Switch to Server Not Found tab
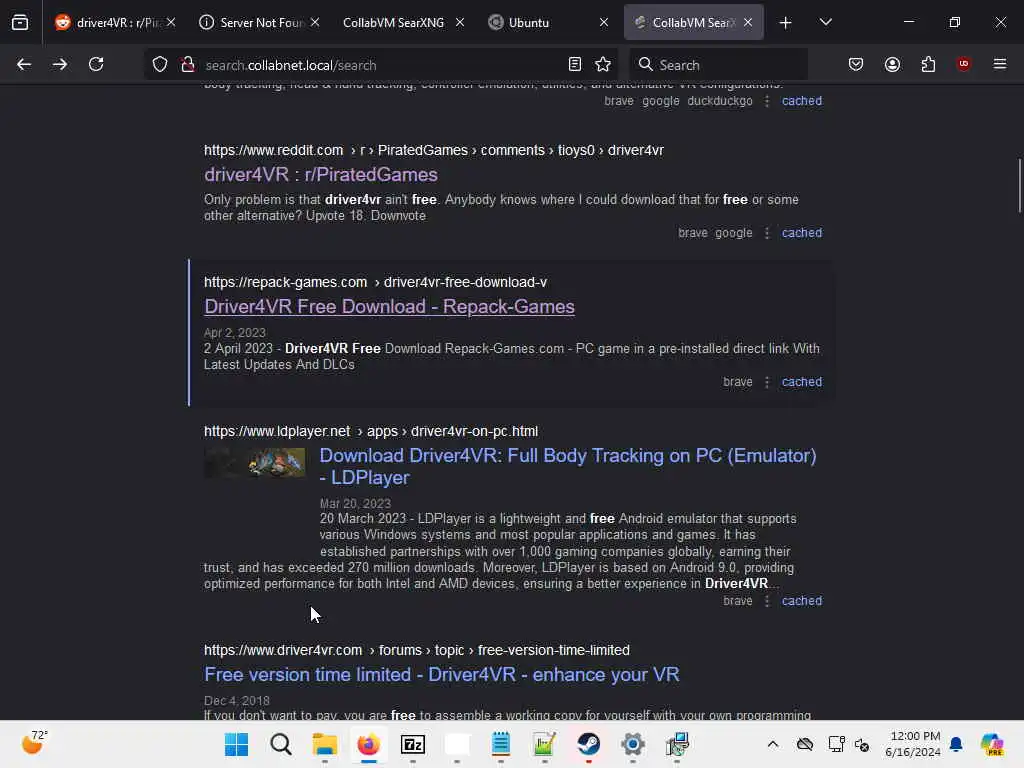 click(x=260, y=23)
